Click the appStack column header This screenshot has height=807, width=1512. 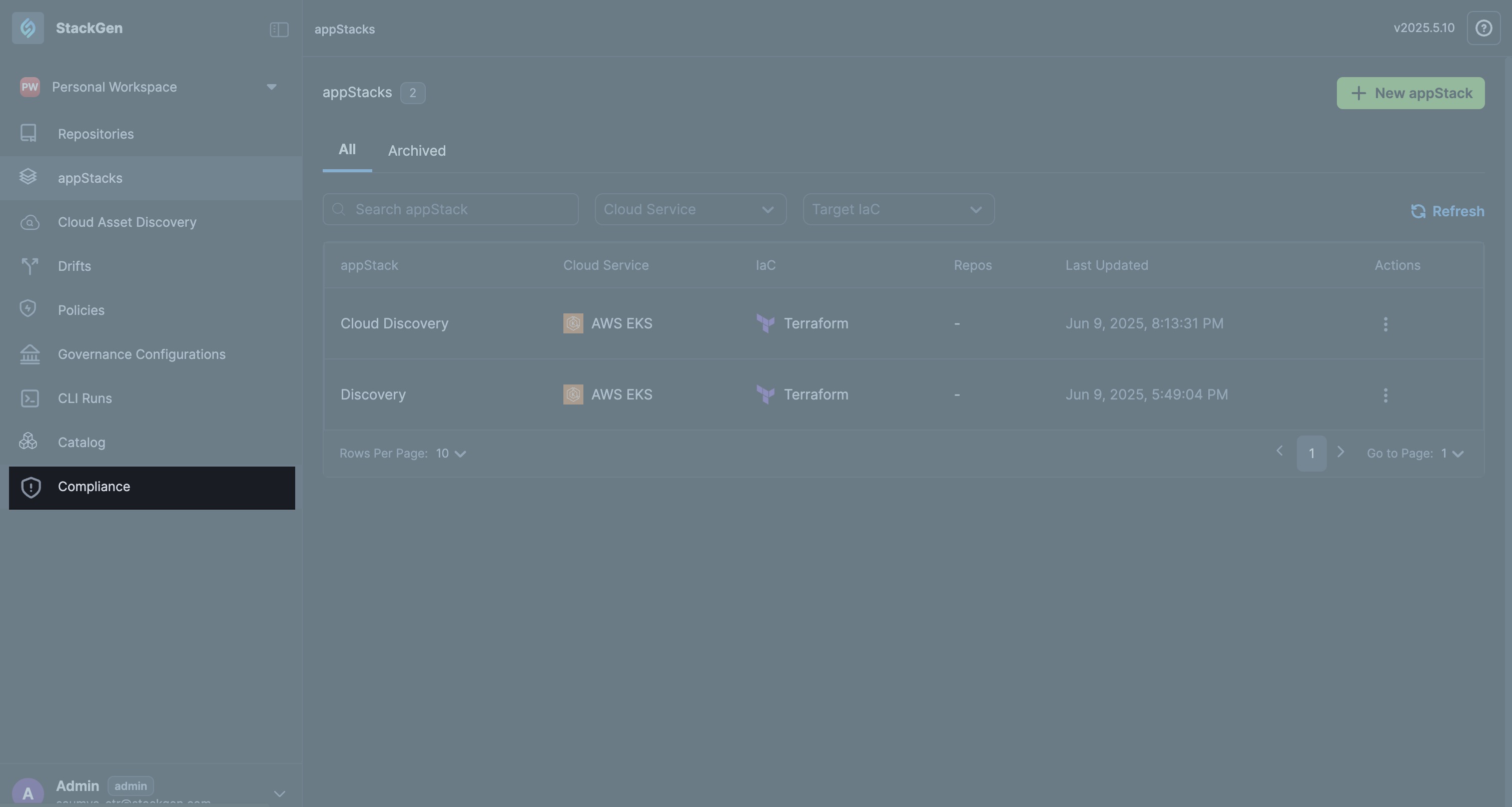coord(369,265)
